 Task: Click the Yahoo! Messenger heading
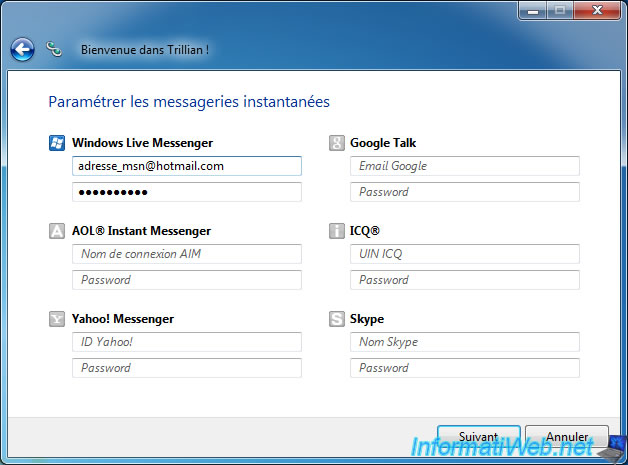coord(123,319)
